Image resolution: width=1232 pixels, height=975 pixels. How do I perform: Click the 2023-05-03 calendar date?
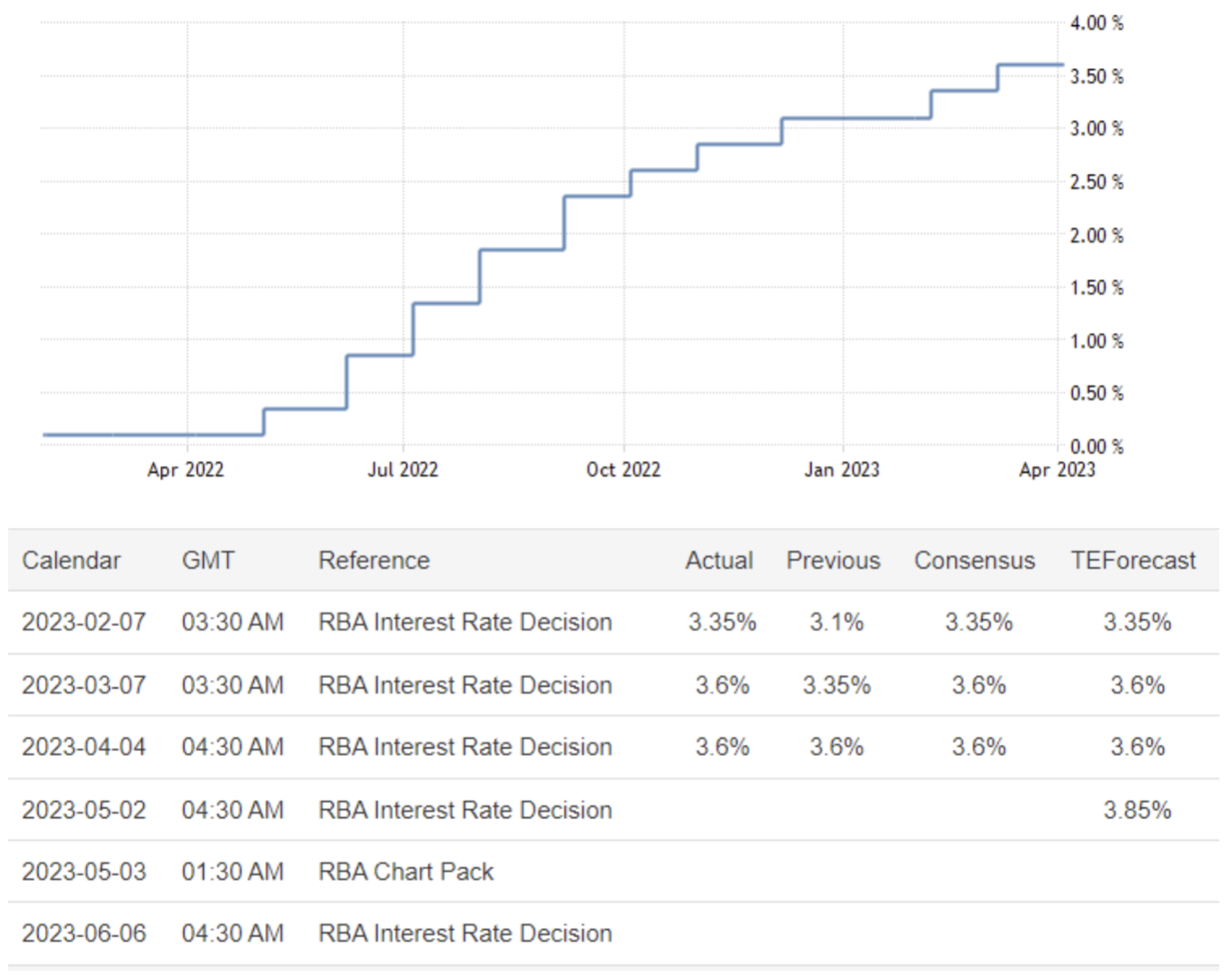click(84, 872)
